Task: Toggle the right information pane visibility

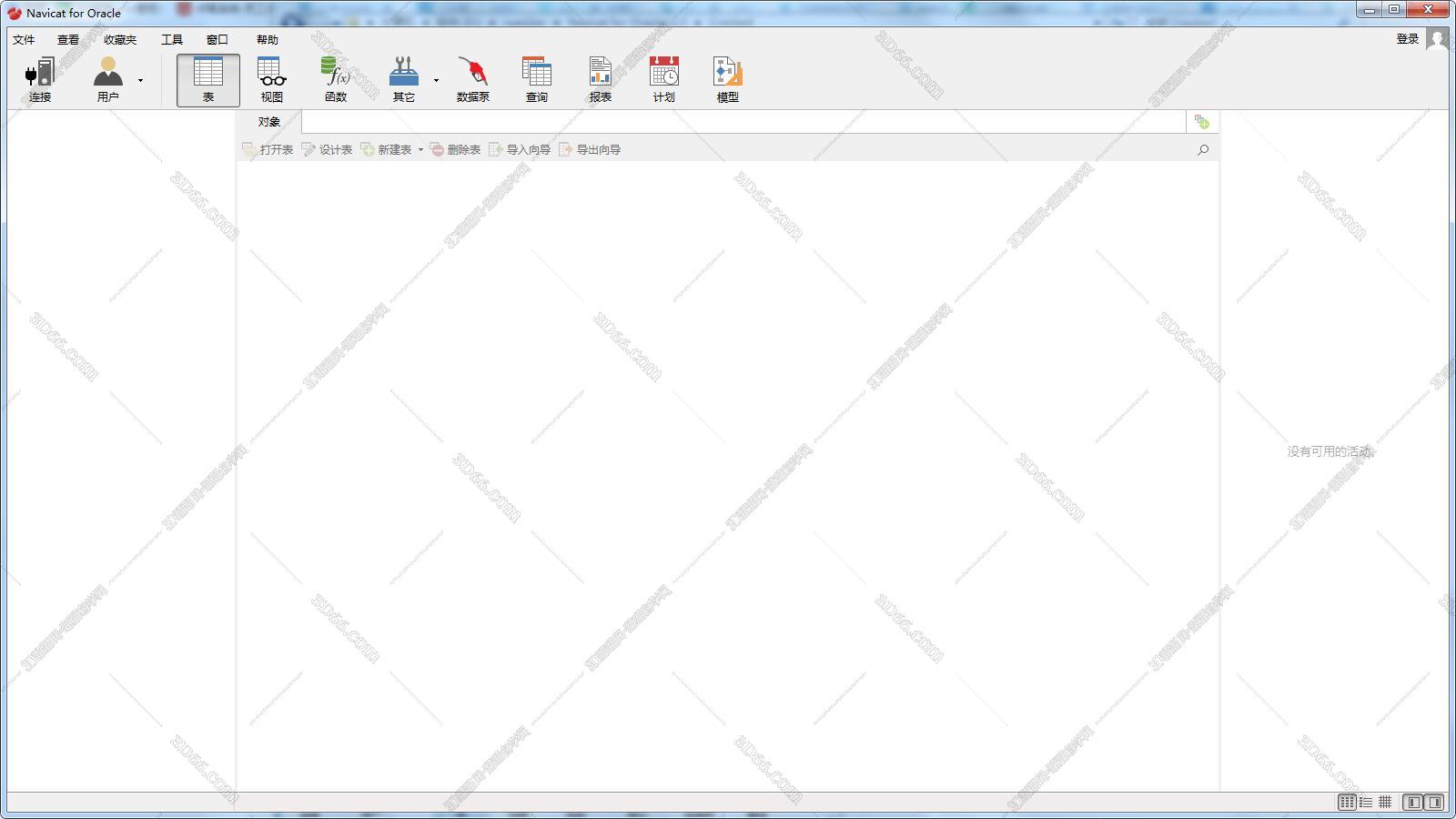Action: [1435, 802]
